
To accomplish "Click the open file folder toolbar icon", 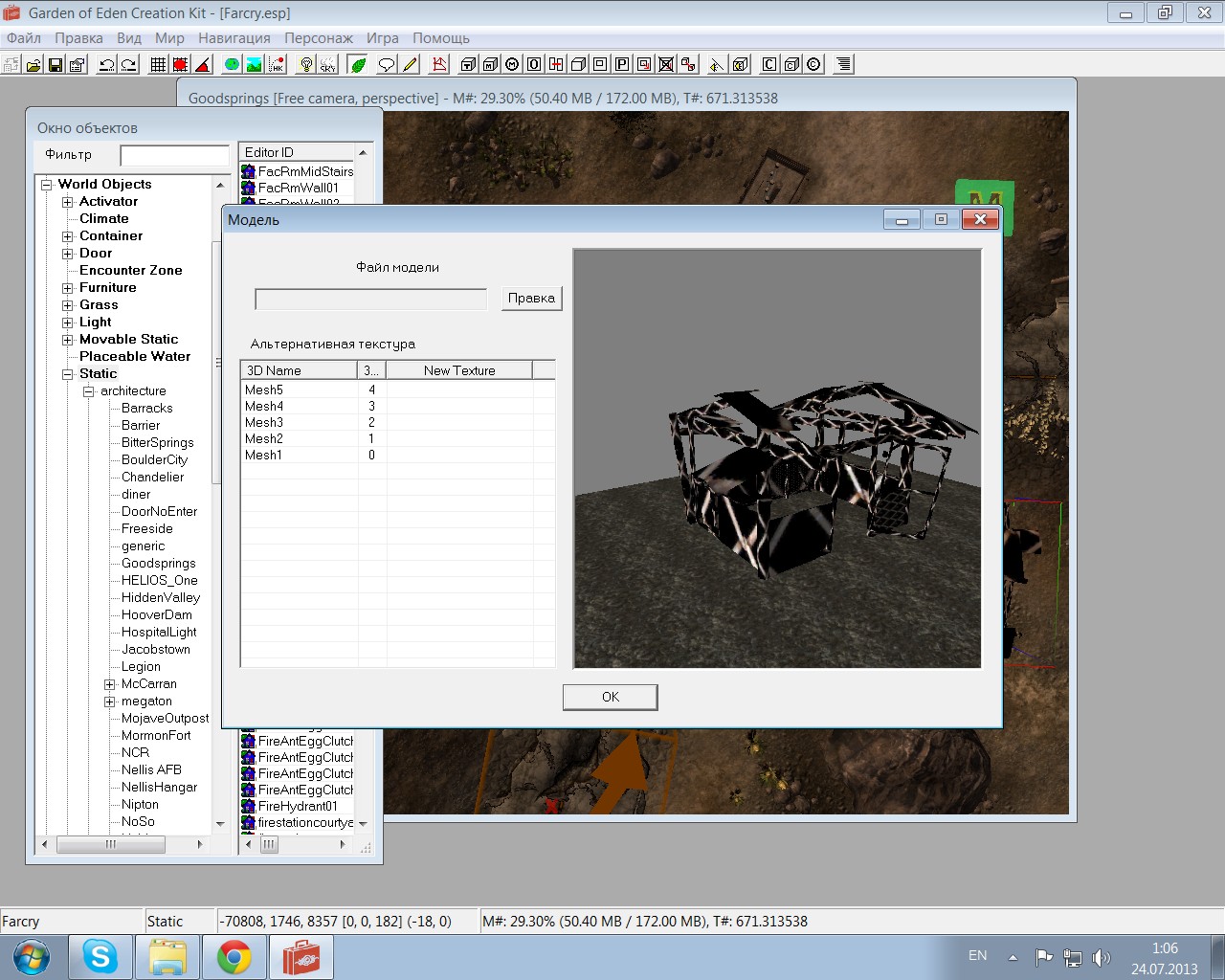I will (33, 64).
